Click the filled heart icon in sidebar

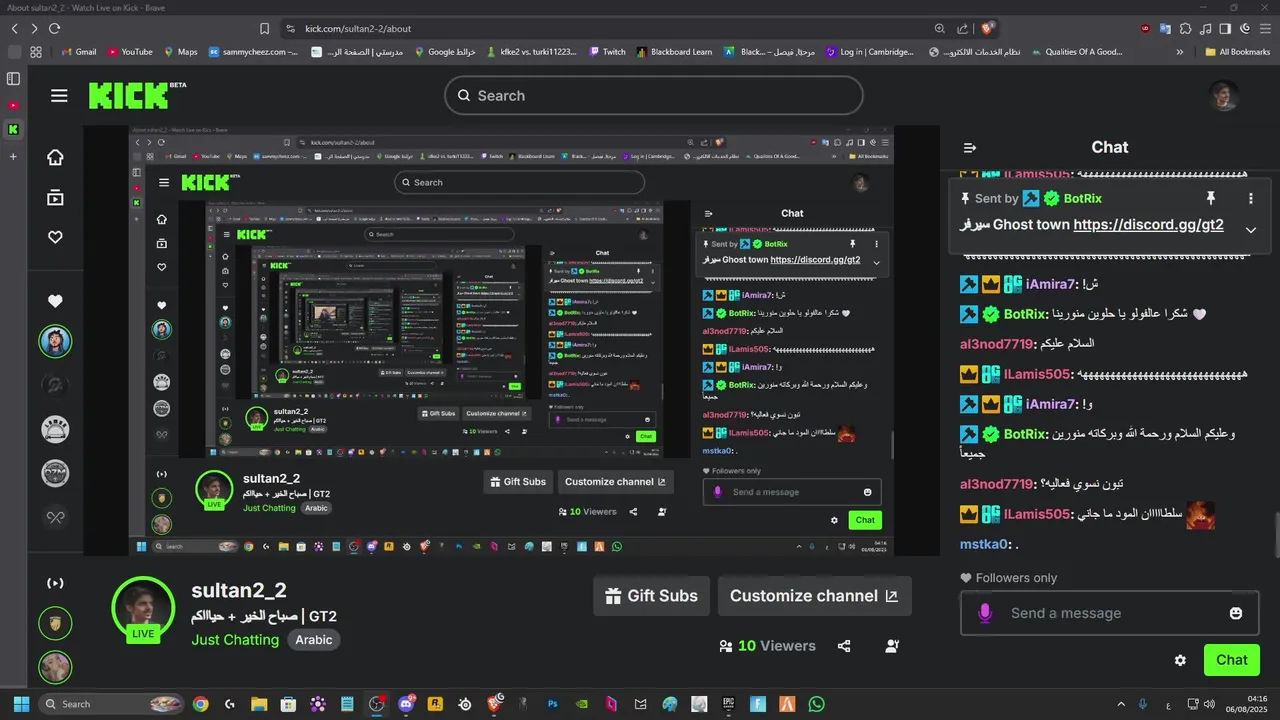[x=55, y=301]
